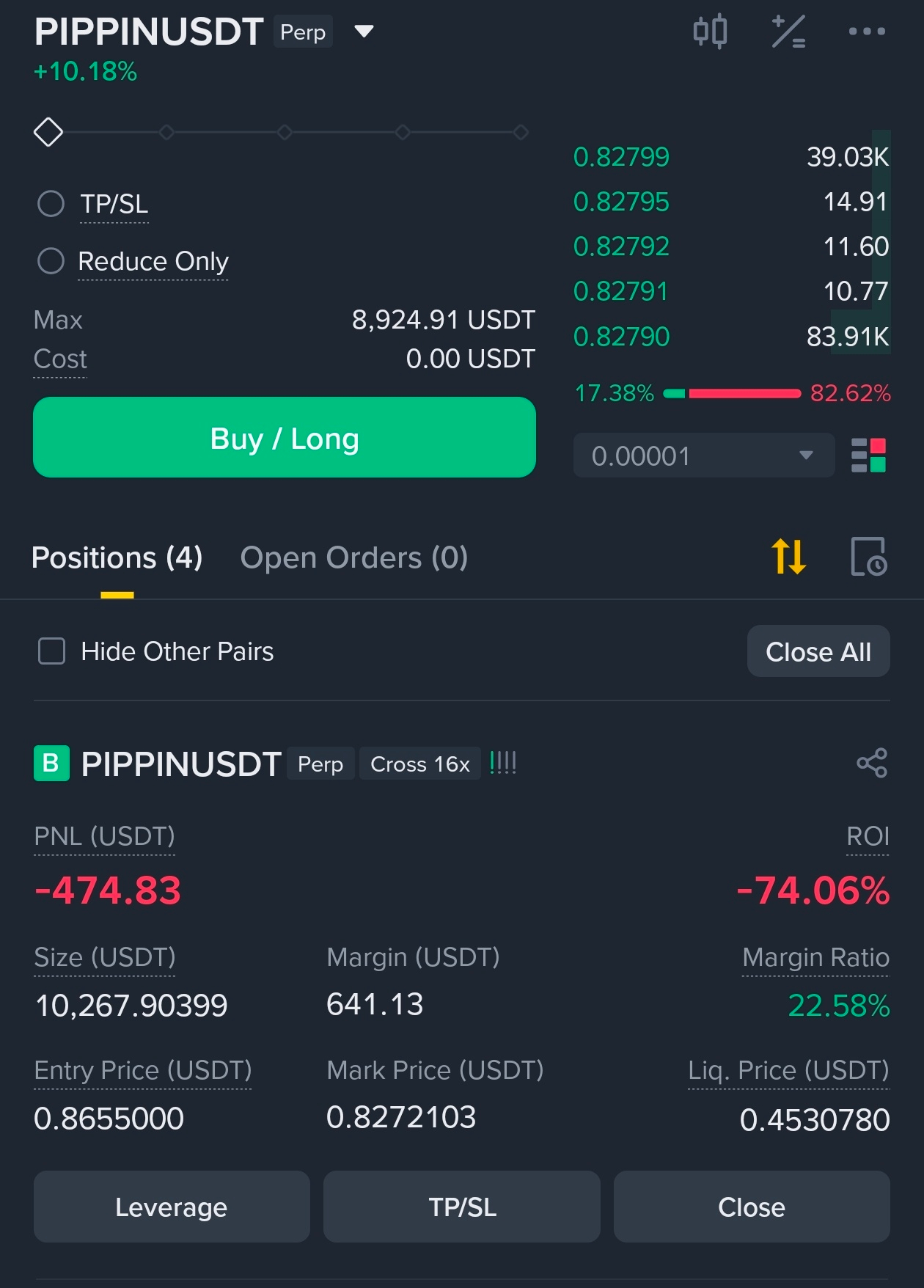Open the 0.00001 price precision dropdown
Screen dimensions: 924x1288
[x=704, y=455]
